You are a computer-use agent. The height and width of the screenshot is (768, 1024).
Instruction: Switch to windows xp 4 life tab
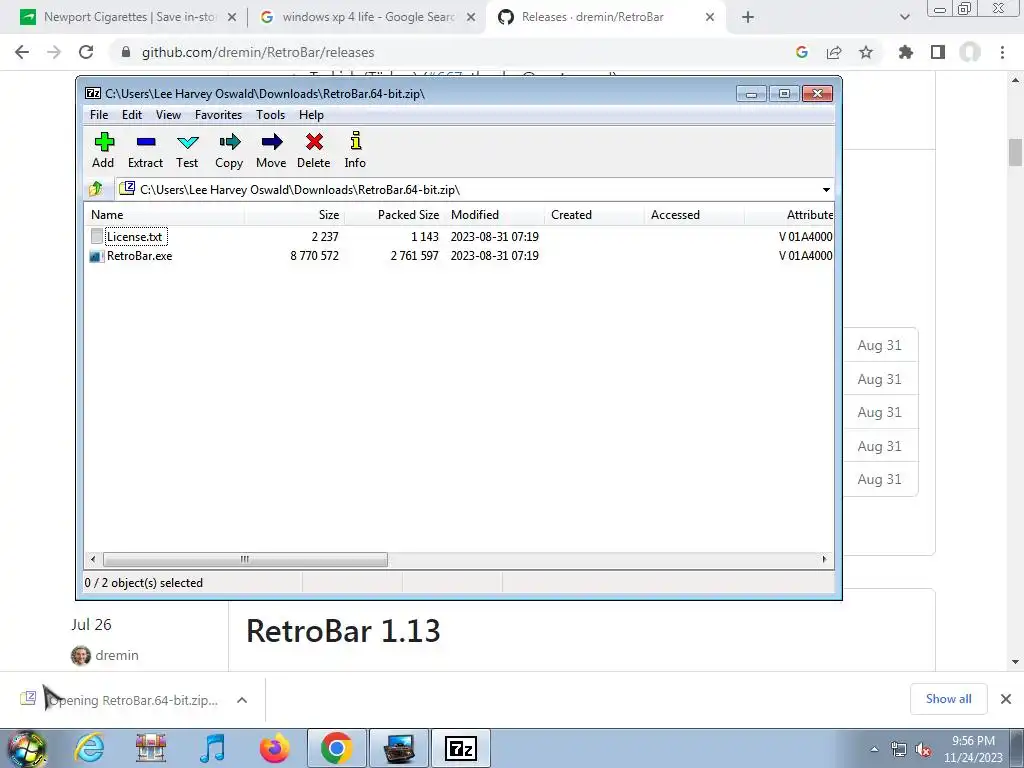[x=368, y=17]
